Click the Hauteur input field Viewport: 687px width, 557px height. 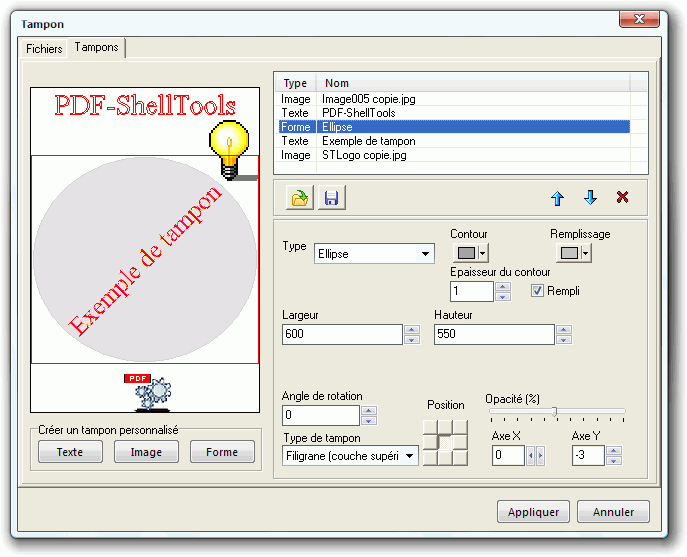494,334
